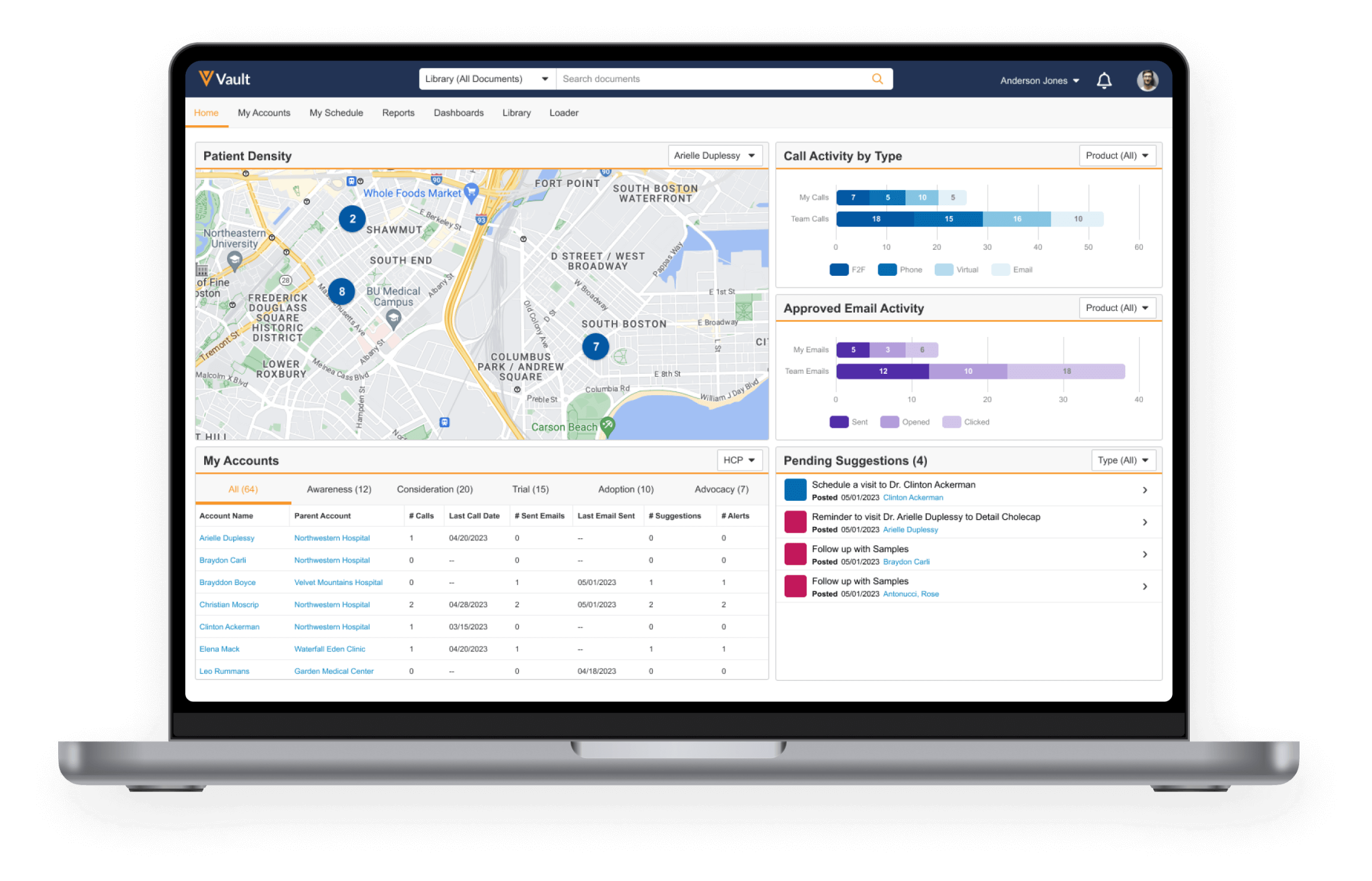
Task: Click the Vault logo icon
Action: (207, 78)
